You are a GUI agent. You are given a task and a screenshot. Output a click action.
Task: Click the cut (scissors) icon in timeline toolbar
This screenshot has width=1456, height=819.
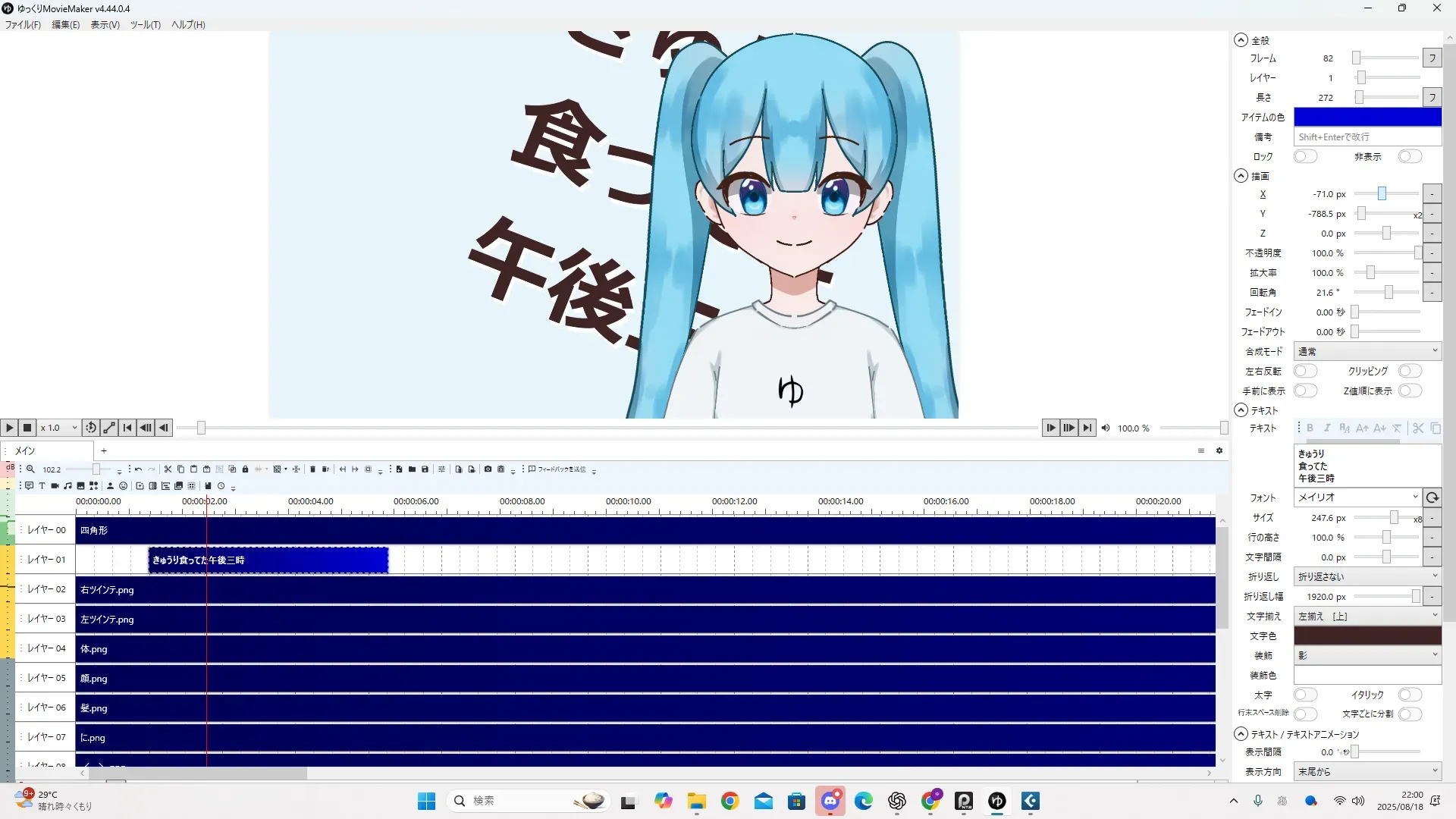[168, 469]
